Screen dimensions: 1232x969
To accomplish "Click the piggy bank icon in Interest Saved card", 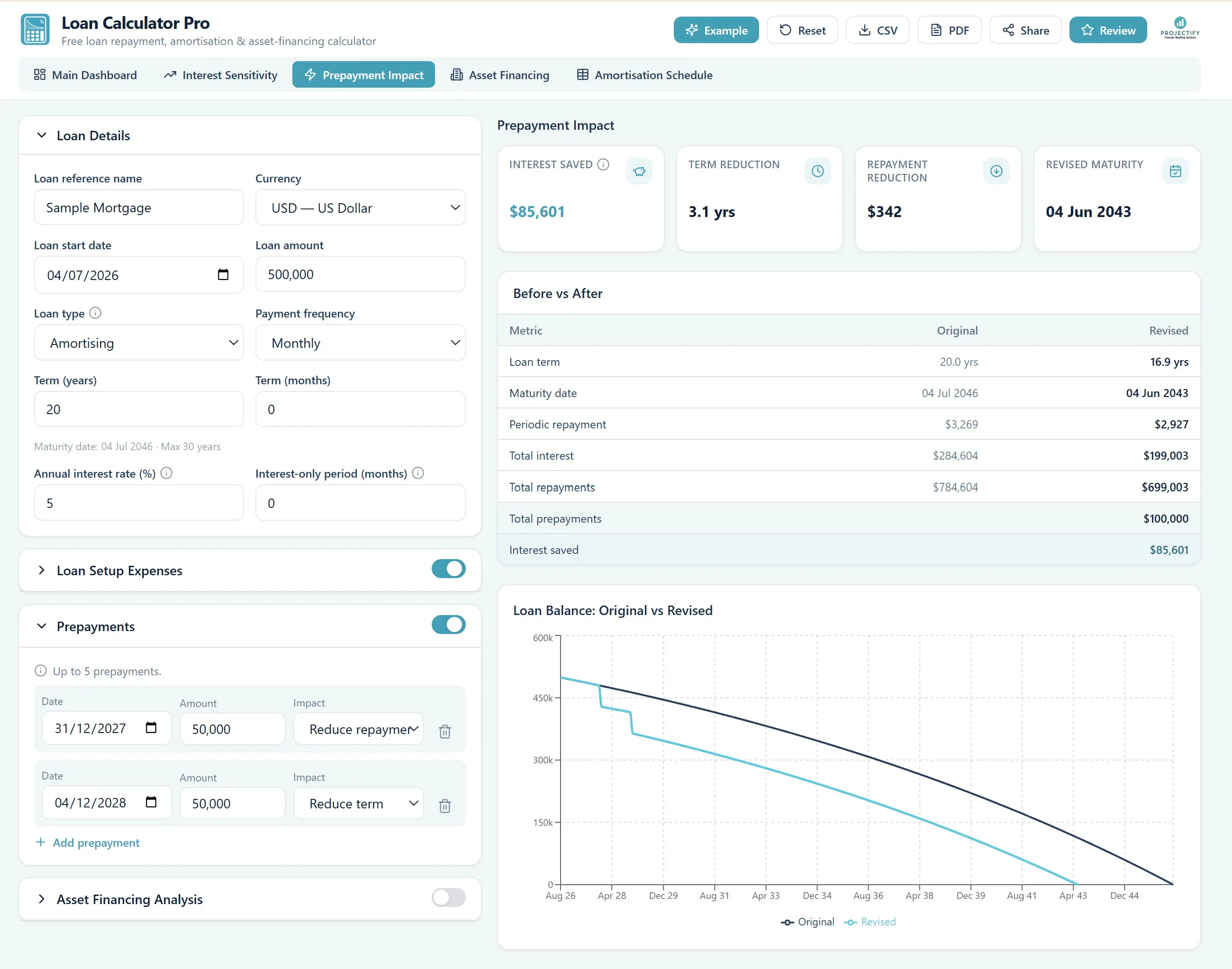I will point(639,172).
